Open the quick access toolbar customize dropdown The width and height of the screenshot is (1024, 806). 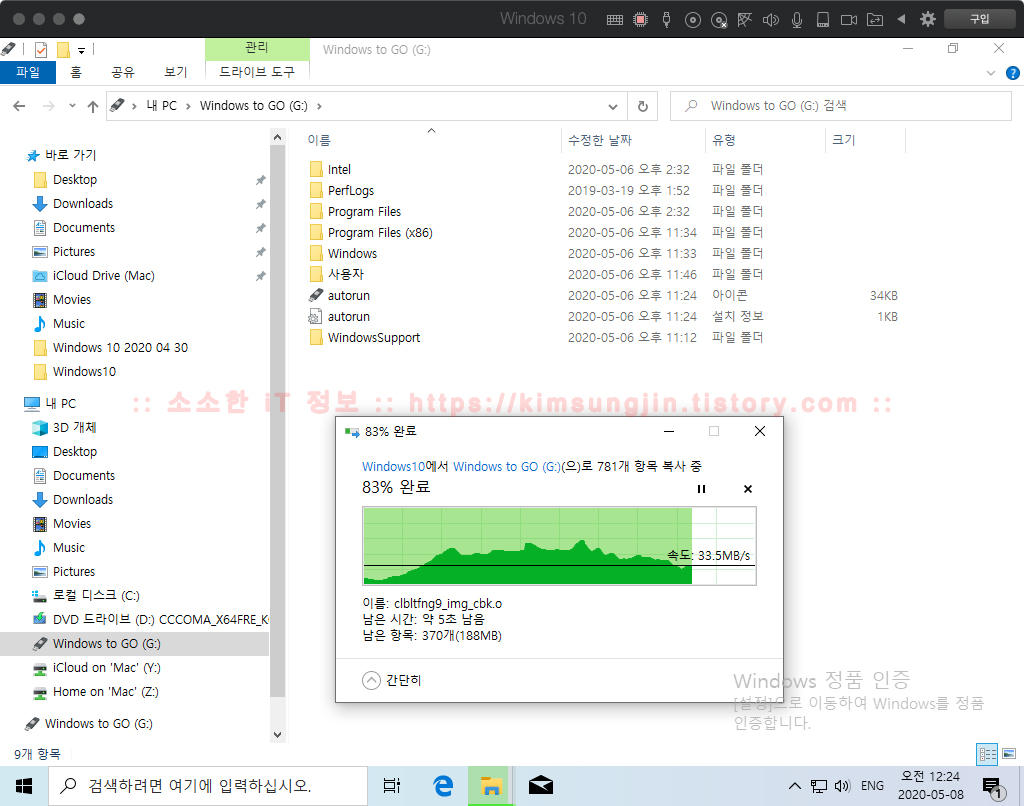[x=82, y=50]
